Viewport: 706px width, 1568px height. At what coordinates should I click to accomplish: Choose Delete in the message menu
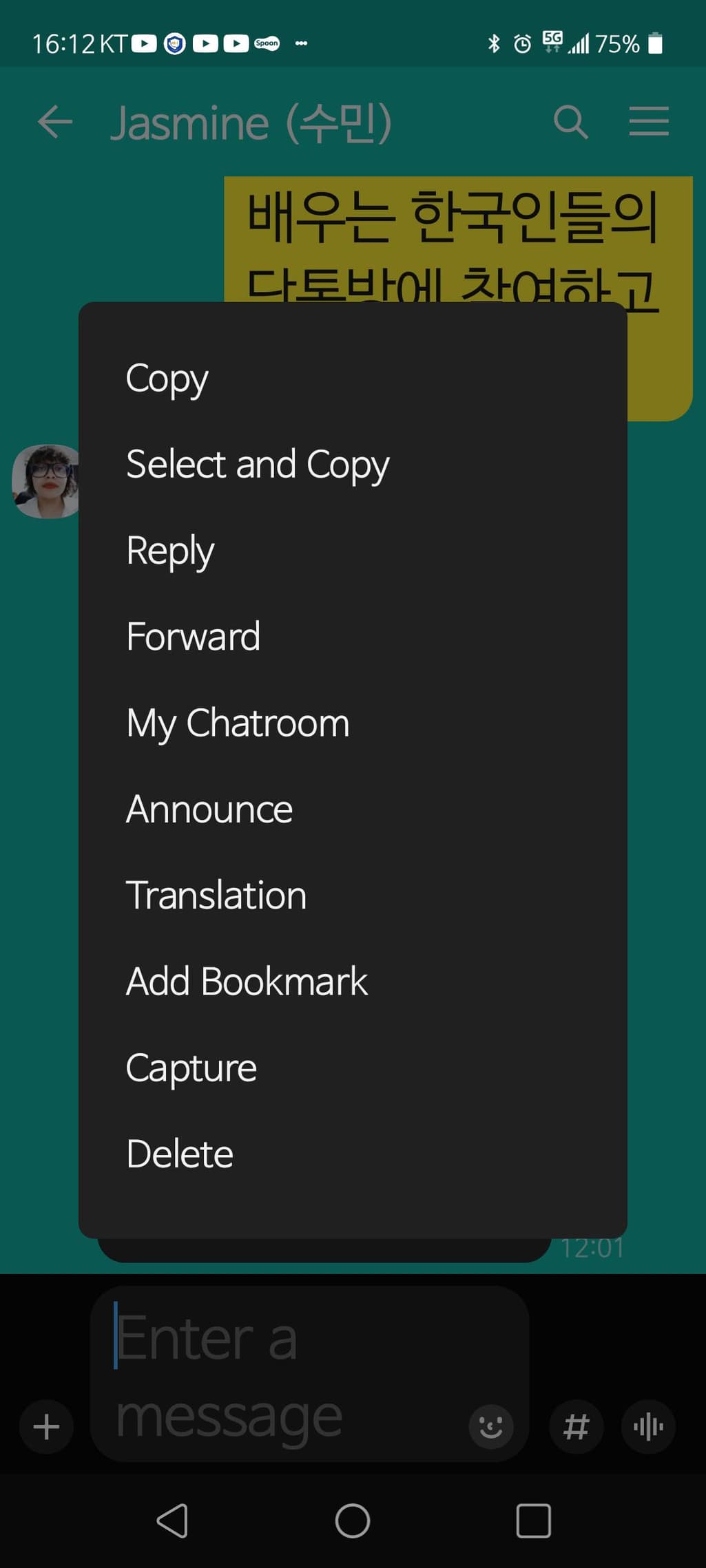[x=353, y=1154]
